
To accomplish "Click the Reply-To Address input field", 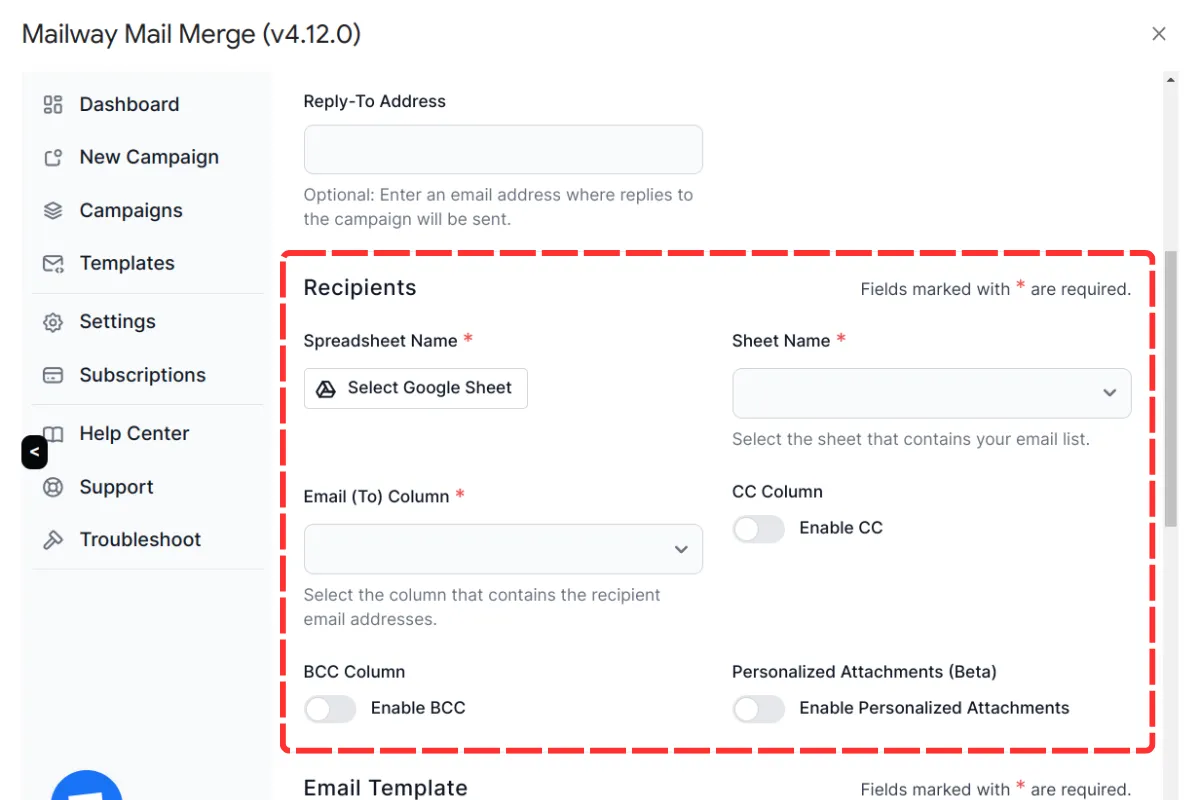I will (503, 149).
